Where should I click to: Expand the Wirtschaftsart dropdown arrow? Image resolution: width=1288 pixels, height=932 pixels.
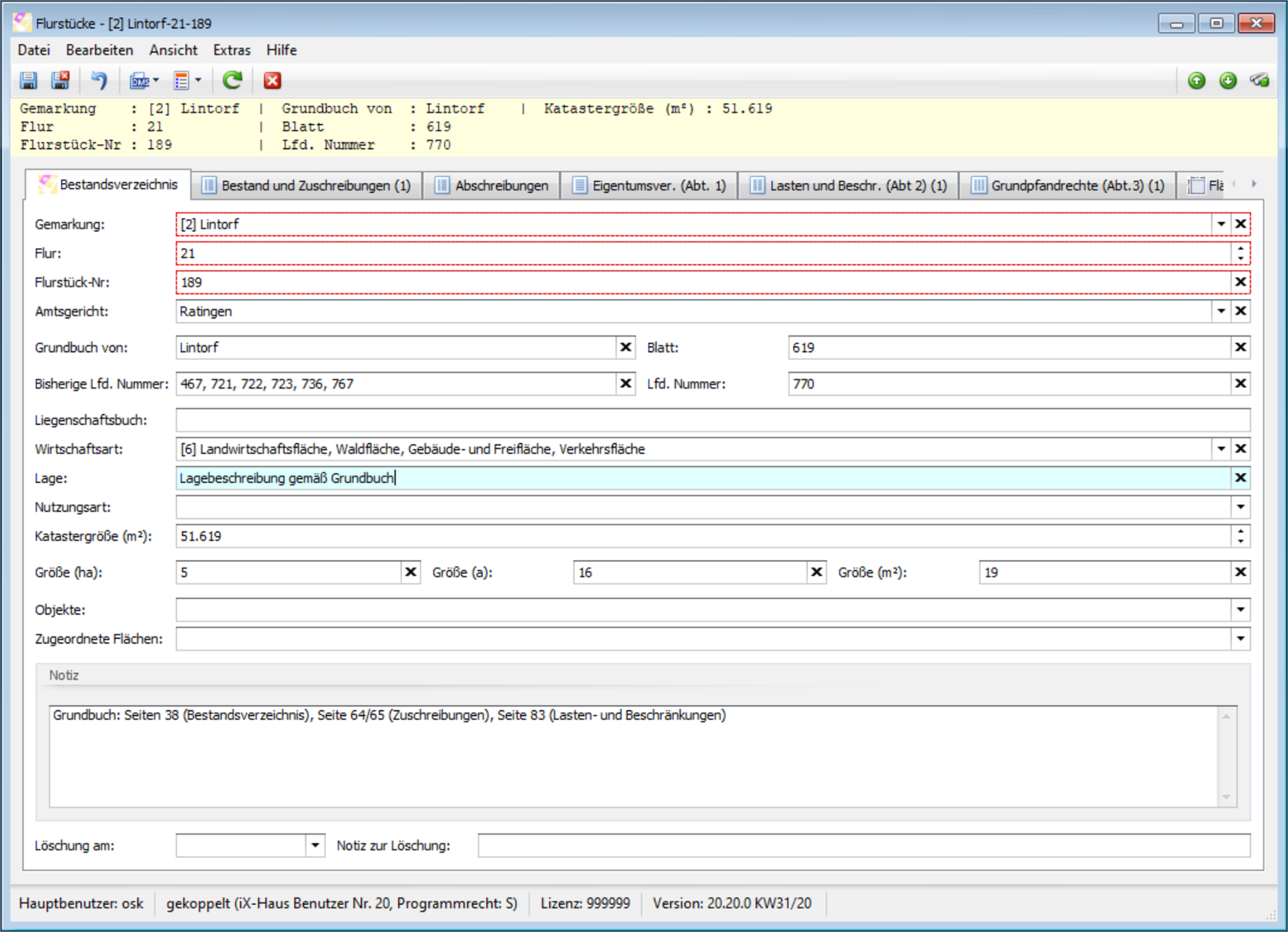tap(1221, 449)
